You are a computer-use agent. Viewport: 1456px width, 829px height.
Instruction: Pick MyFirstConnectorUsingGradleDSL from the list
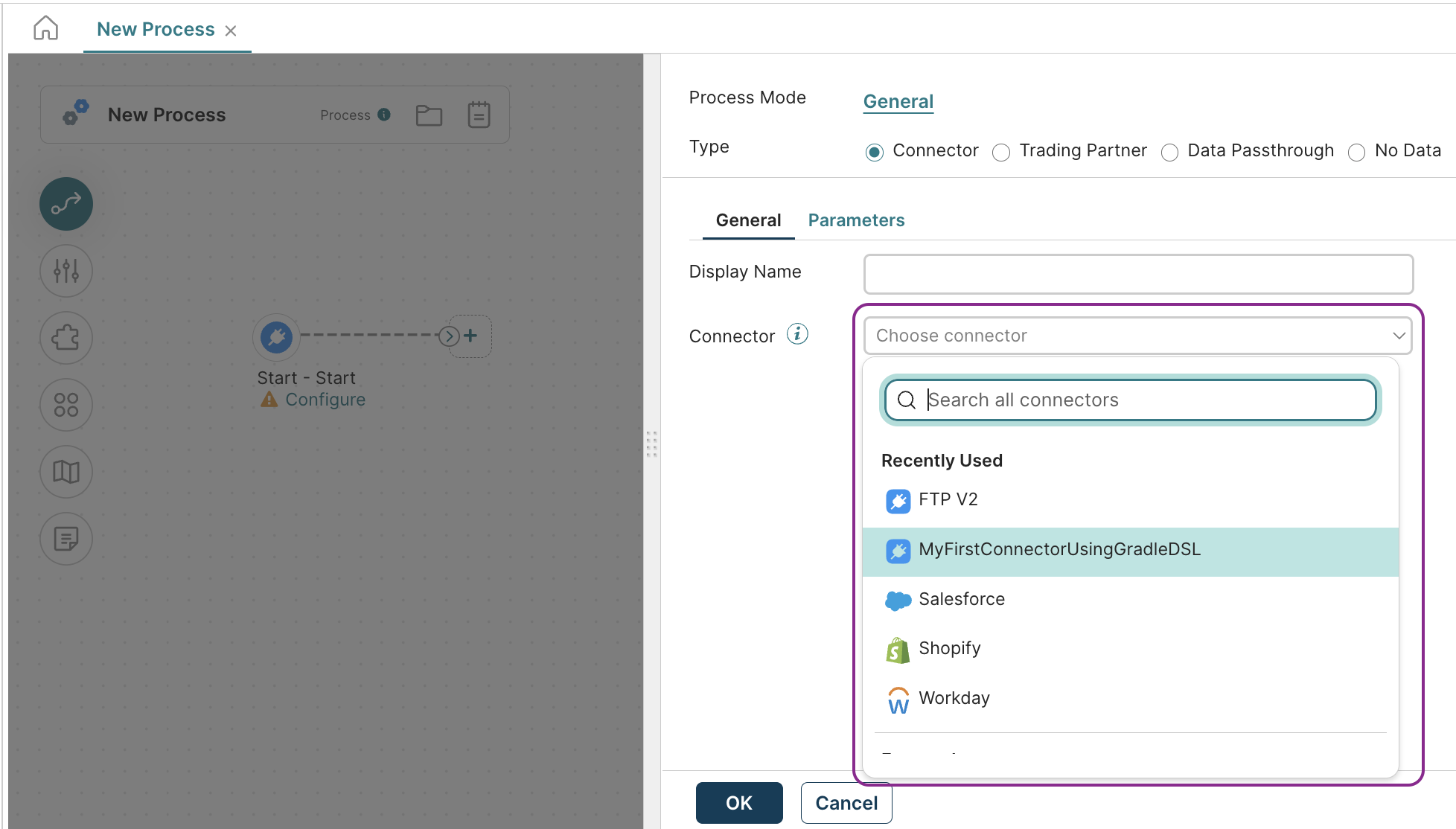tap(1059, 550)
